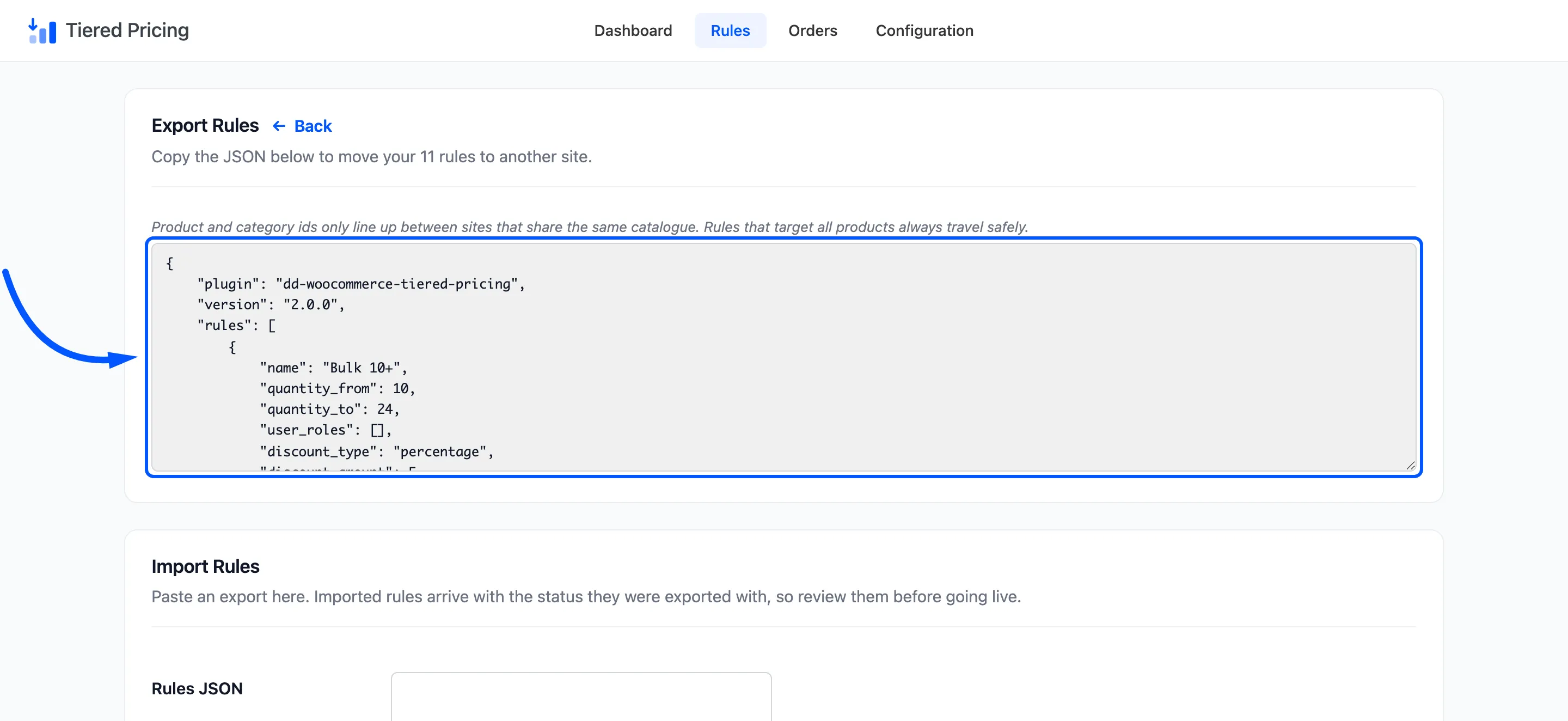The height and width of the screenshot is (721, 1568).
Task: Click the Rules JSON label
Action: click(197, 688)
